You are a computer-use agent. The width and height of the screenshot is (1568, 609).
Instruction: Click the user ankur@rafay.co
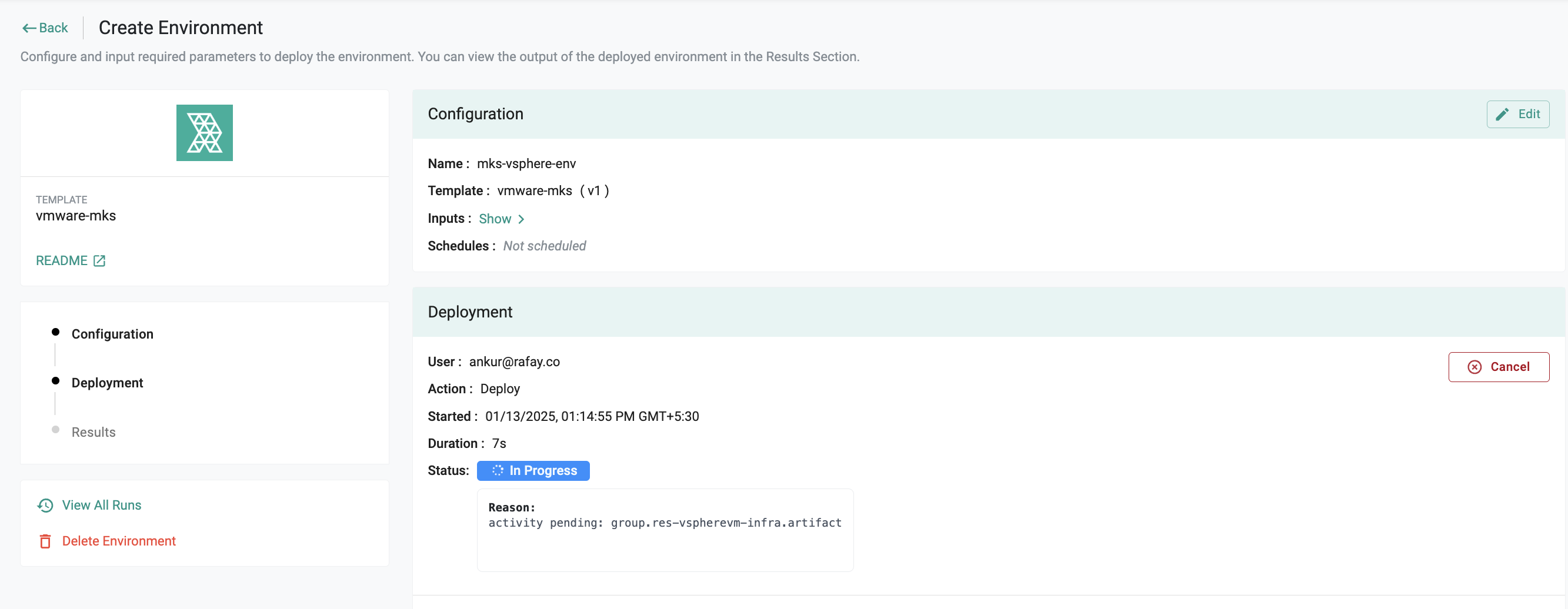tap(515, 362)
